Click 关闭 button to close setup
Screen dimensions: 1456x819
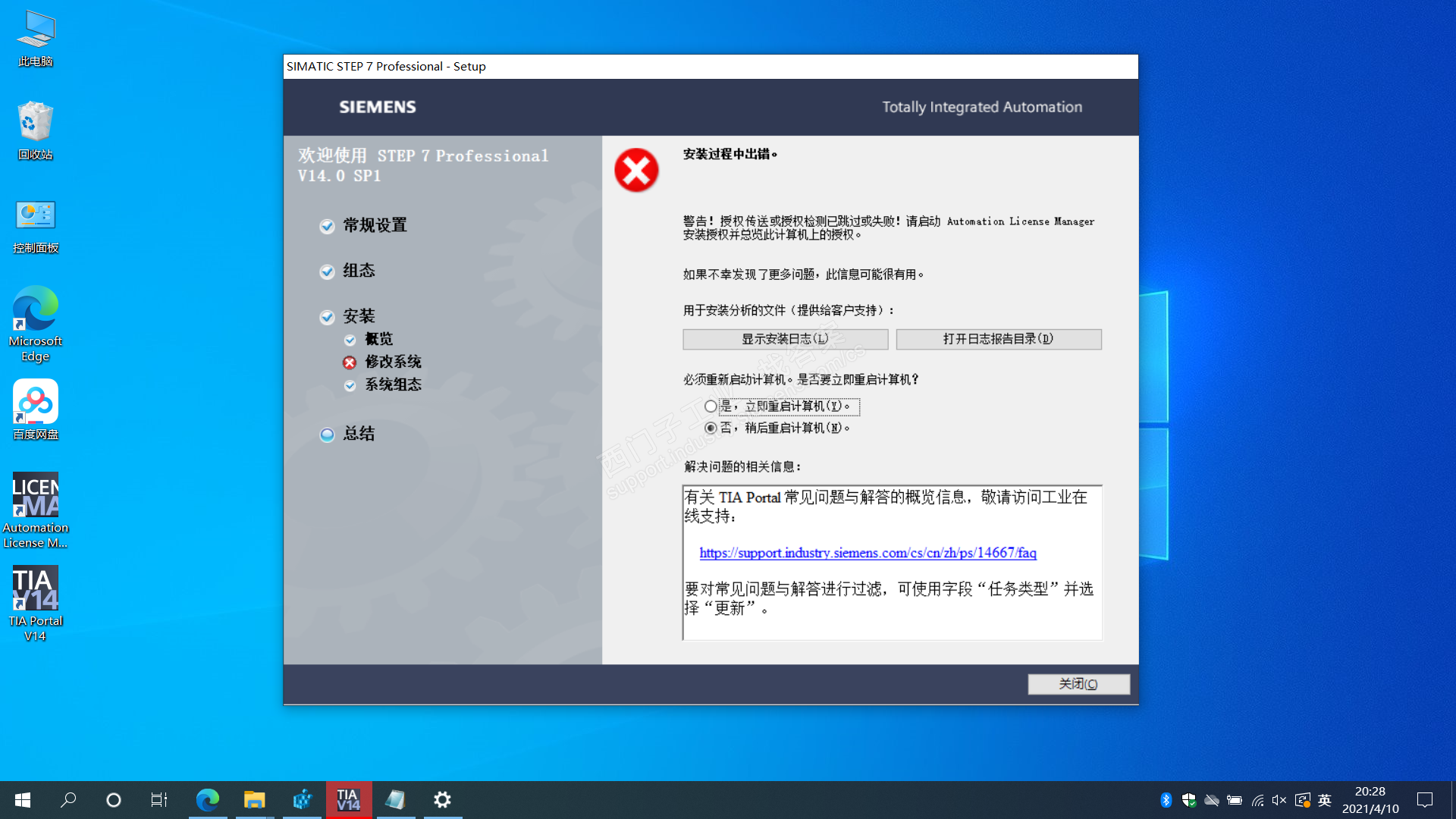(x=1078, y=684)
